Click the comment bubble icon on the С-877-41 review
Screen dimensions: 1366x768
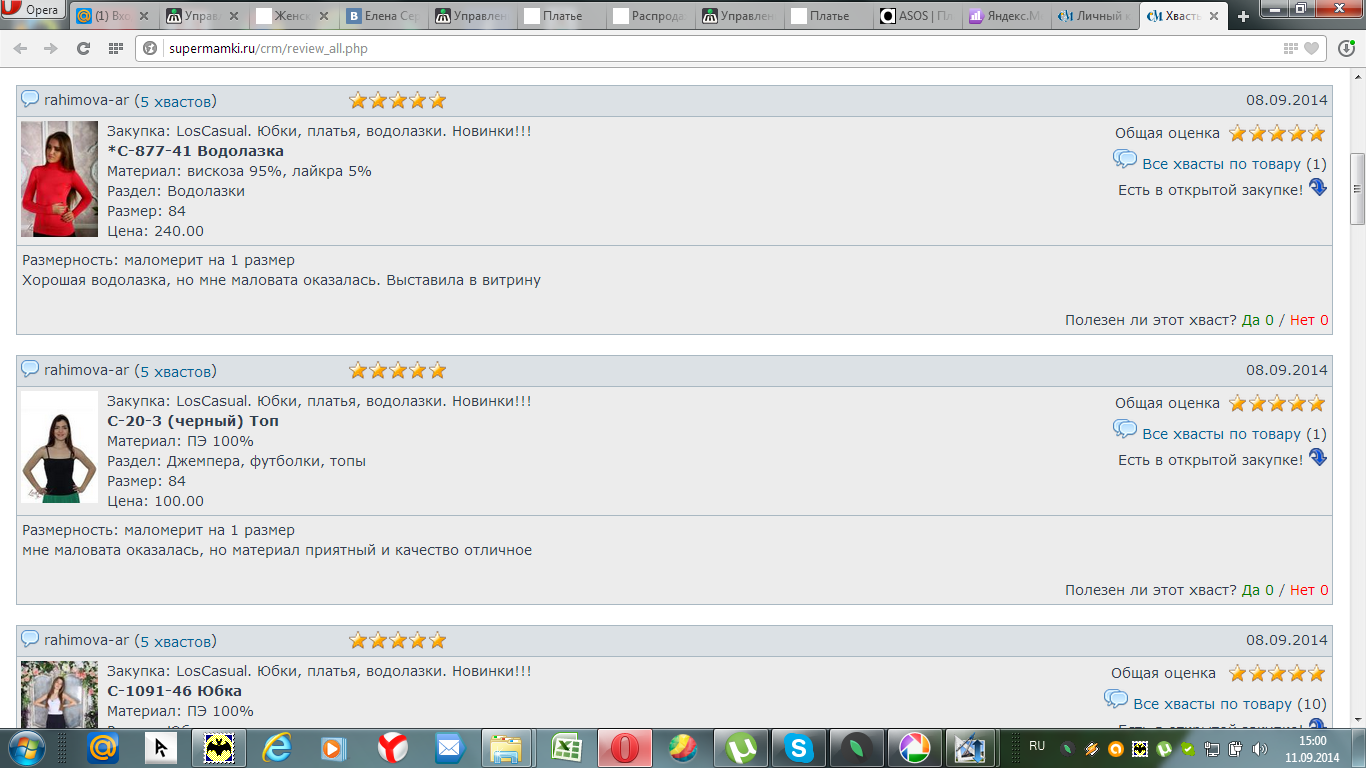coord(30,99)
